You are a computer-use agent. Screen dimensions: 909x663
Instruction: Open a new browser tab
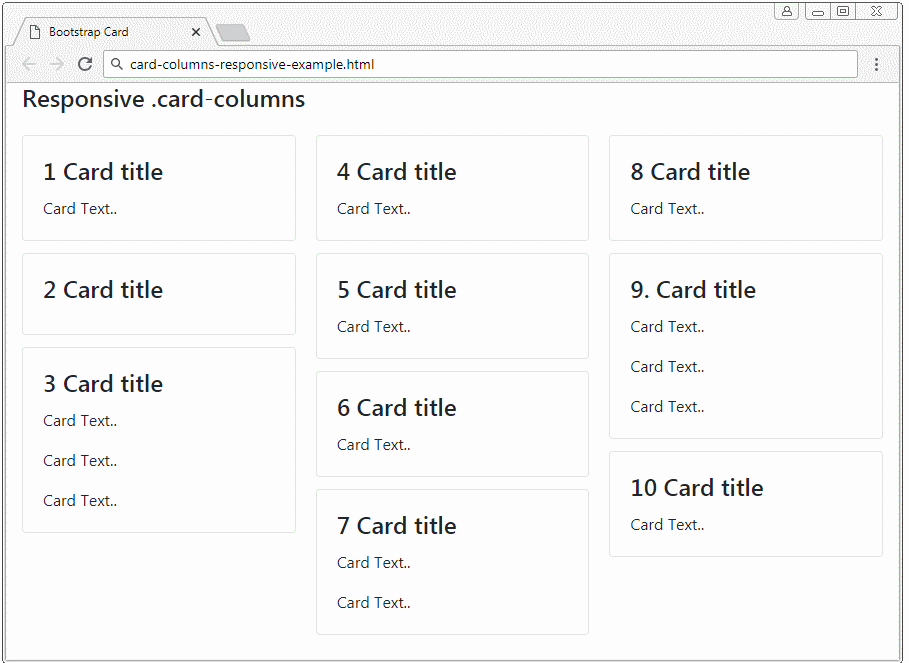pyautogui.click(x=232, y=32)
